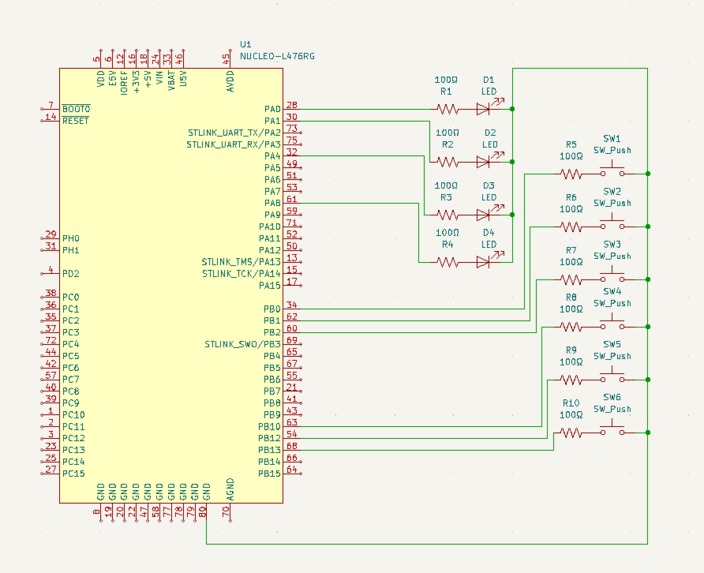Select resistor R10 symbol
This screenshot has height=573, width=704.
click(571, 432)
